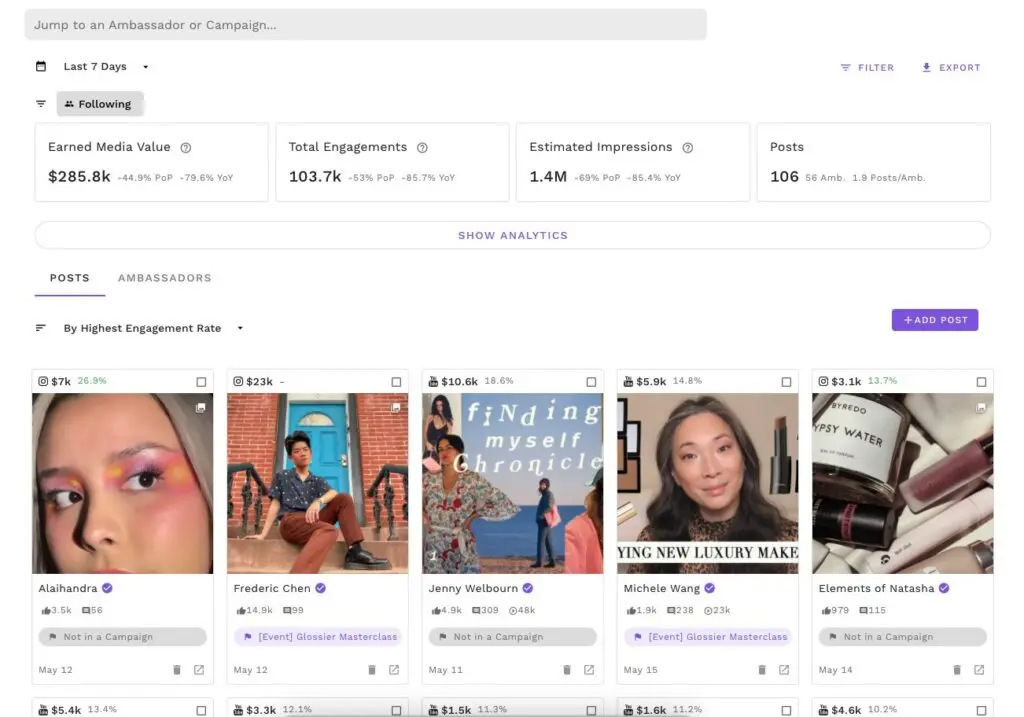Delete Elements of Natasha post via trash icon
The image size is (1024, 717).
957,670
